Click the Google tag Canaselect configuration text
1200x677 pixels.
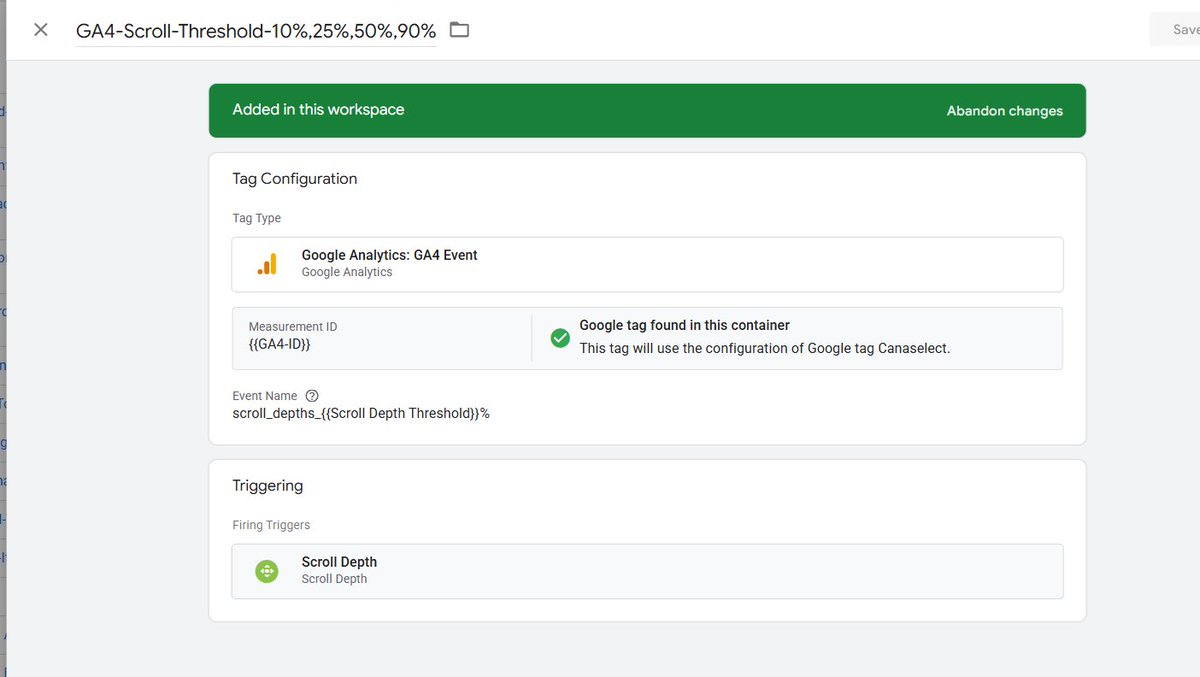tap(765, 349)
